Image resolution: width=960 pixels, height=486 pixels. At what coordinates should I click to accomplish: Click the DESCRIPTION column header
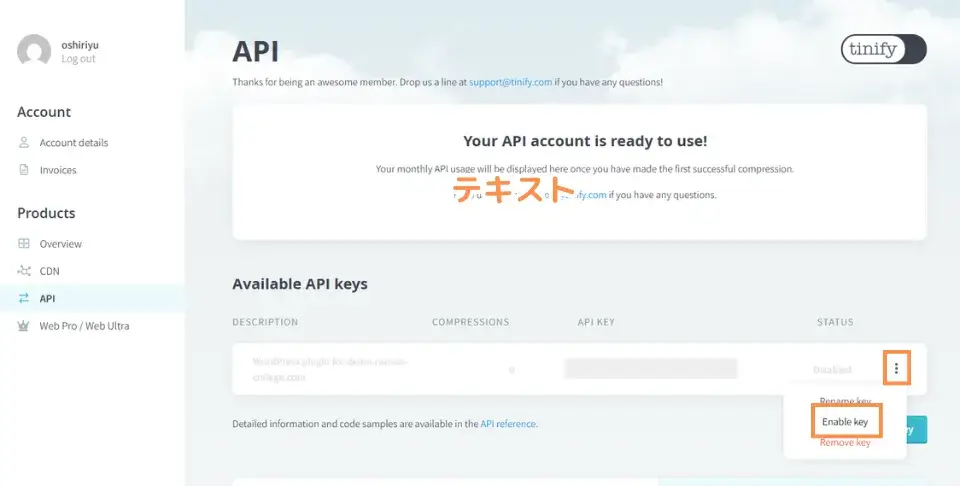265,322
